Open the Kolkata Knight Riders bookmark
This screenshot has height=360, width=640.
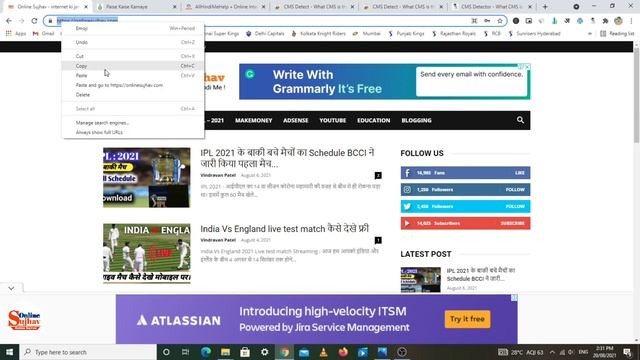(318, 33)
